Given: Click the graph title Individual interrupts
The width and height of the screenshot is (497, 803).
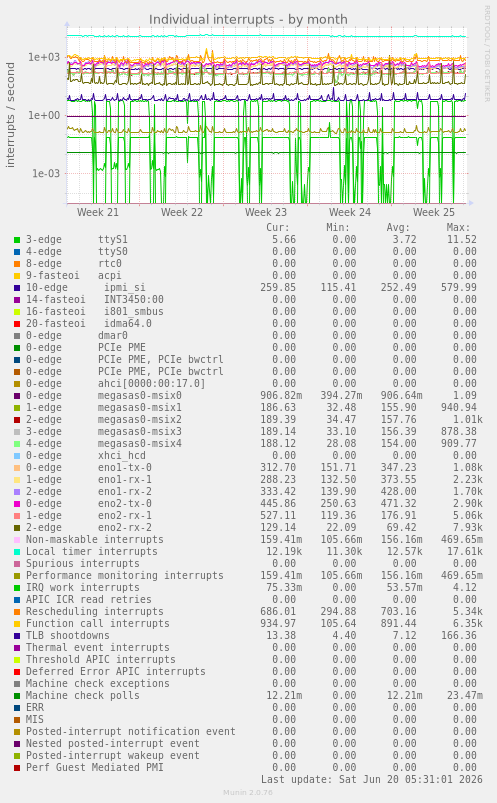Looking at the screenshot, I should (x=248, y=19).
